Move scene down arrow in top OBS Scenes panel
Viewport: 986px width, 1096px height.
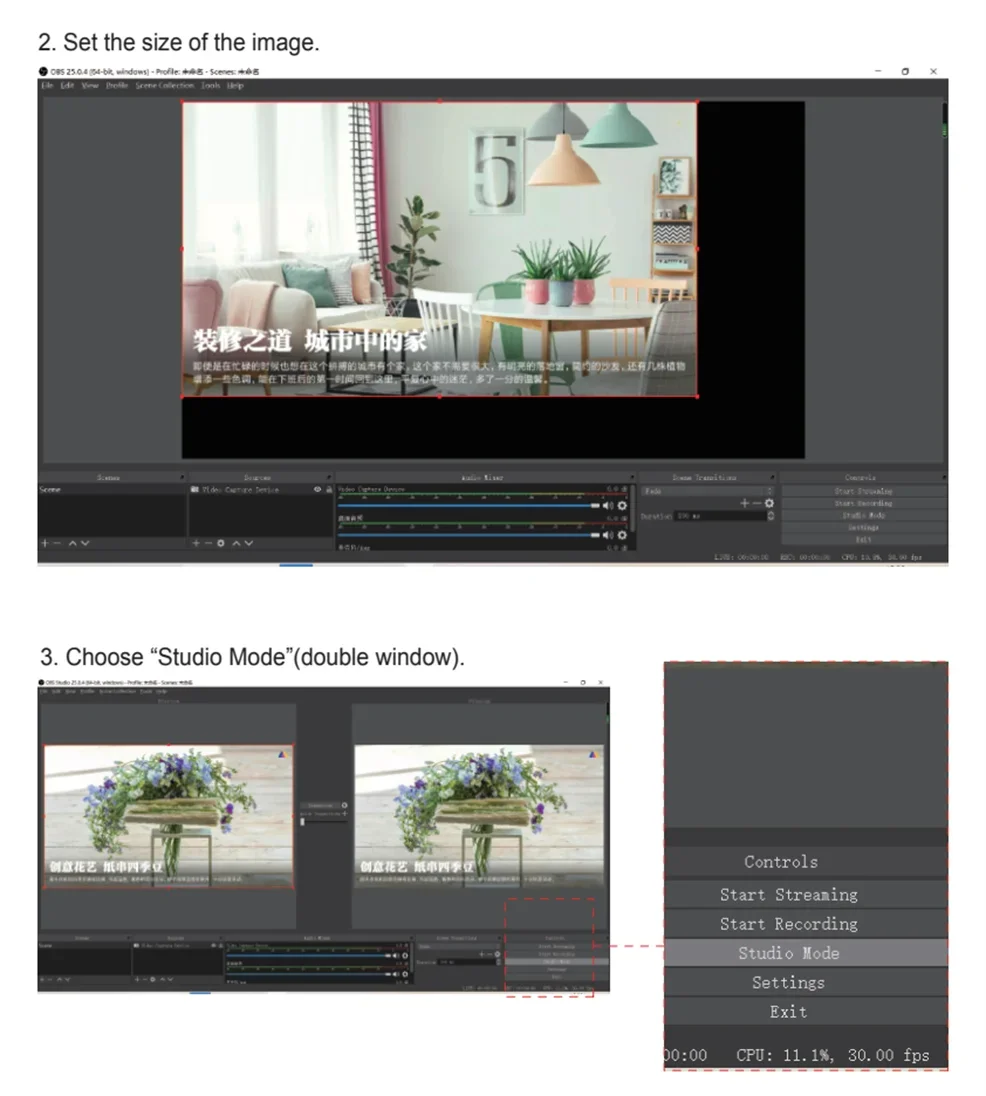coord(85,543)
